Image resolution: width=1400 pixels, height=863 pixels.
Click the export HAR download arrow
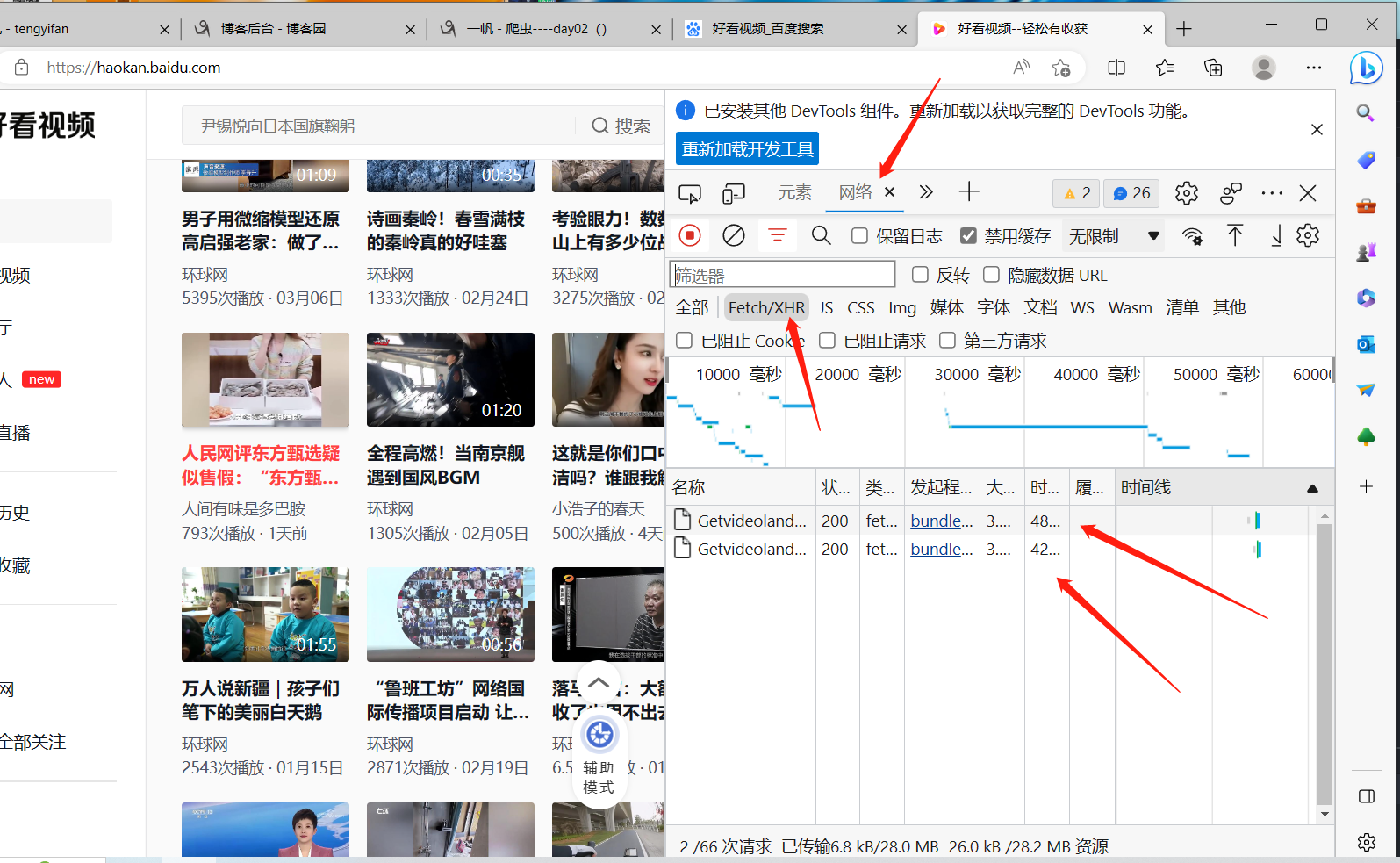point(1276,235)
